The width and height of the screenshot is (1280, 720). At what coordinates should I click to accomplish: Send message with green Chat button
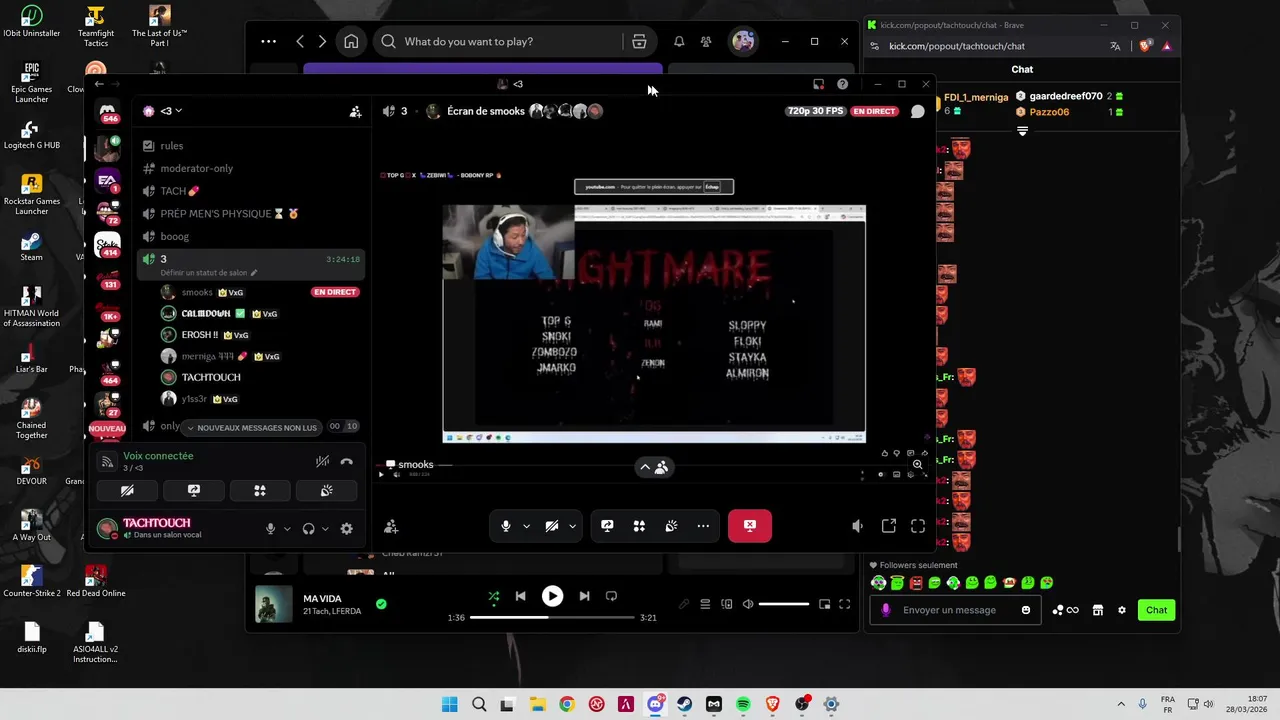click(x=1156, y=610)
